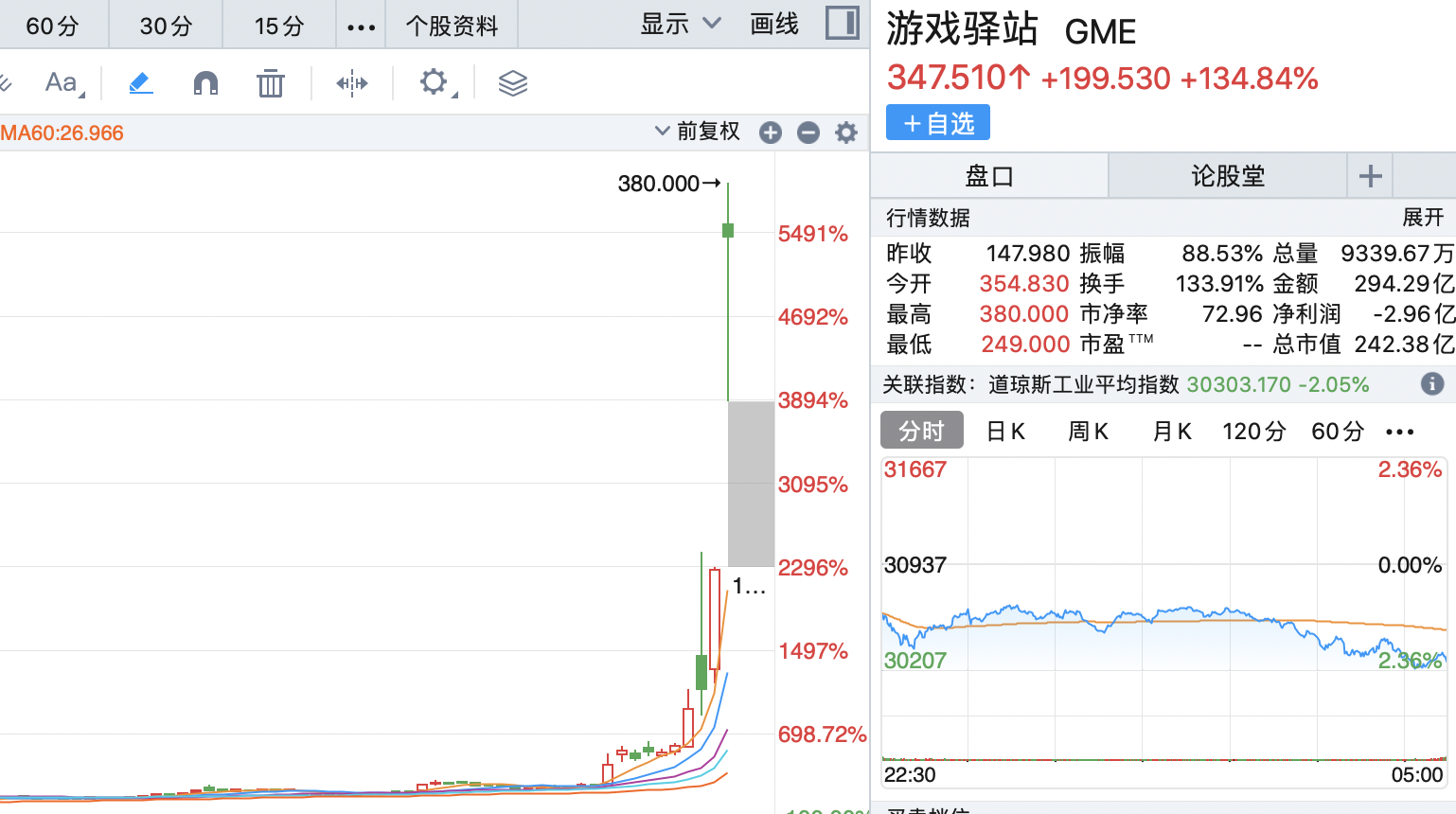This screenshot has height=814, width=1456.
Task: Select 日K on index chart
Action: (1005, 432)
